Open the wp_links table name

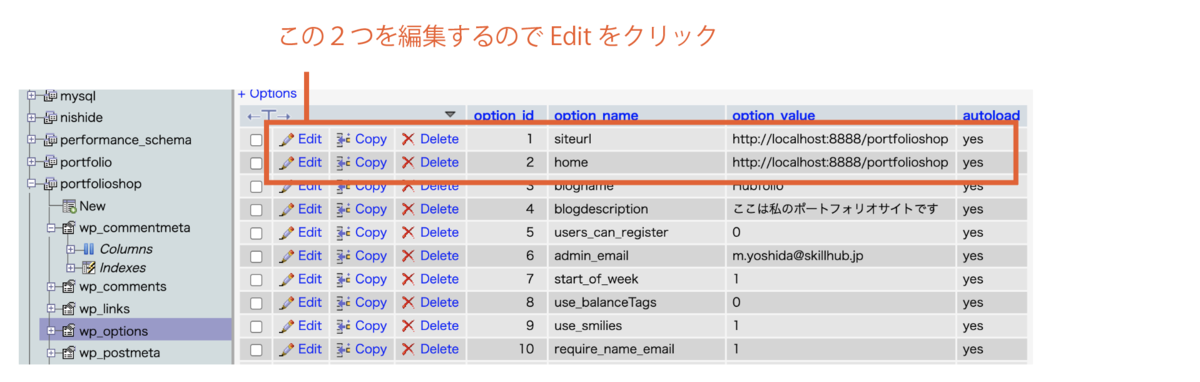pyautogui.click(x=105, y=309)
